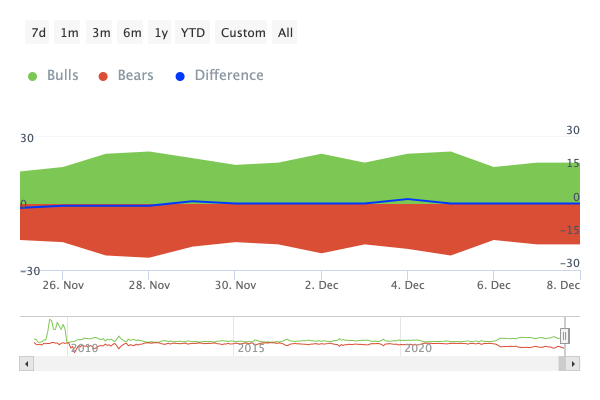
Task: Open the Custom date range option
Action: coord(241,33)
